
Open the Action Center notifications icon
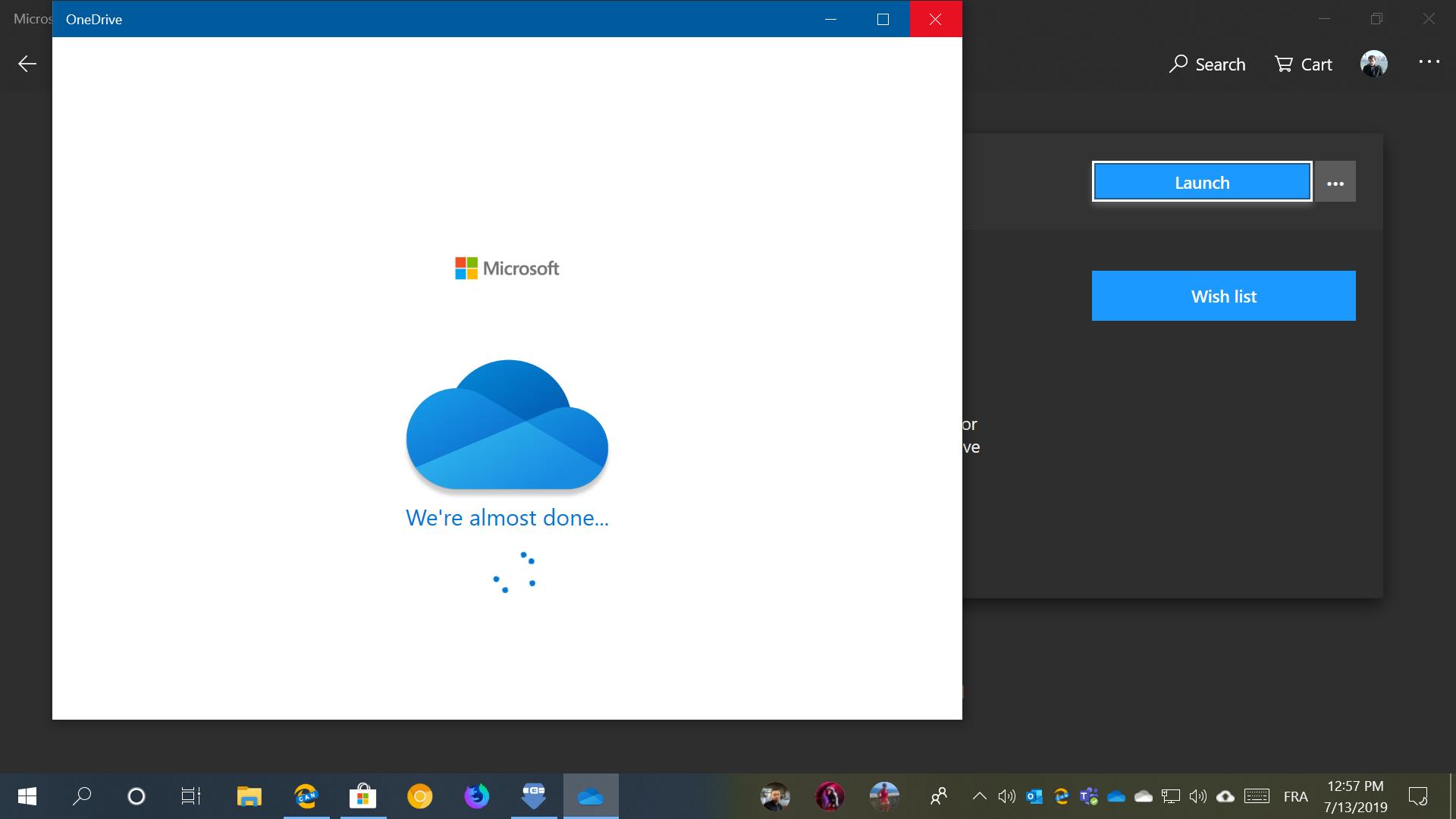point(1417,796)
